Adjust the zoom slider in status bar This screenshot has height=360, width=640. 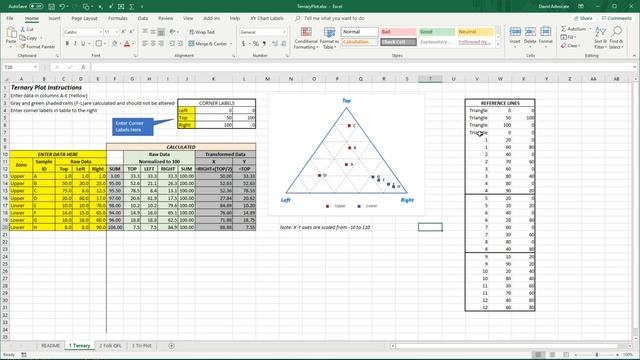[x=596, y=355]
